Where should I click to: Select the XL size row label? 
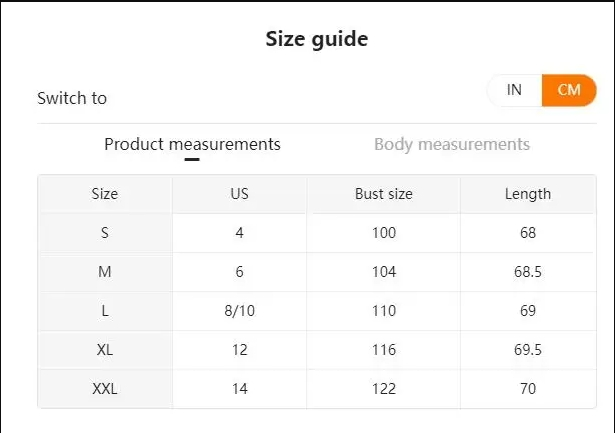click(x=105, y=350)
